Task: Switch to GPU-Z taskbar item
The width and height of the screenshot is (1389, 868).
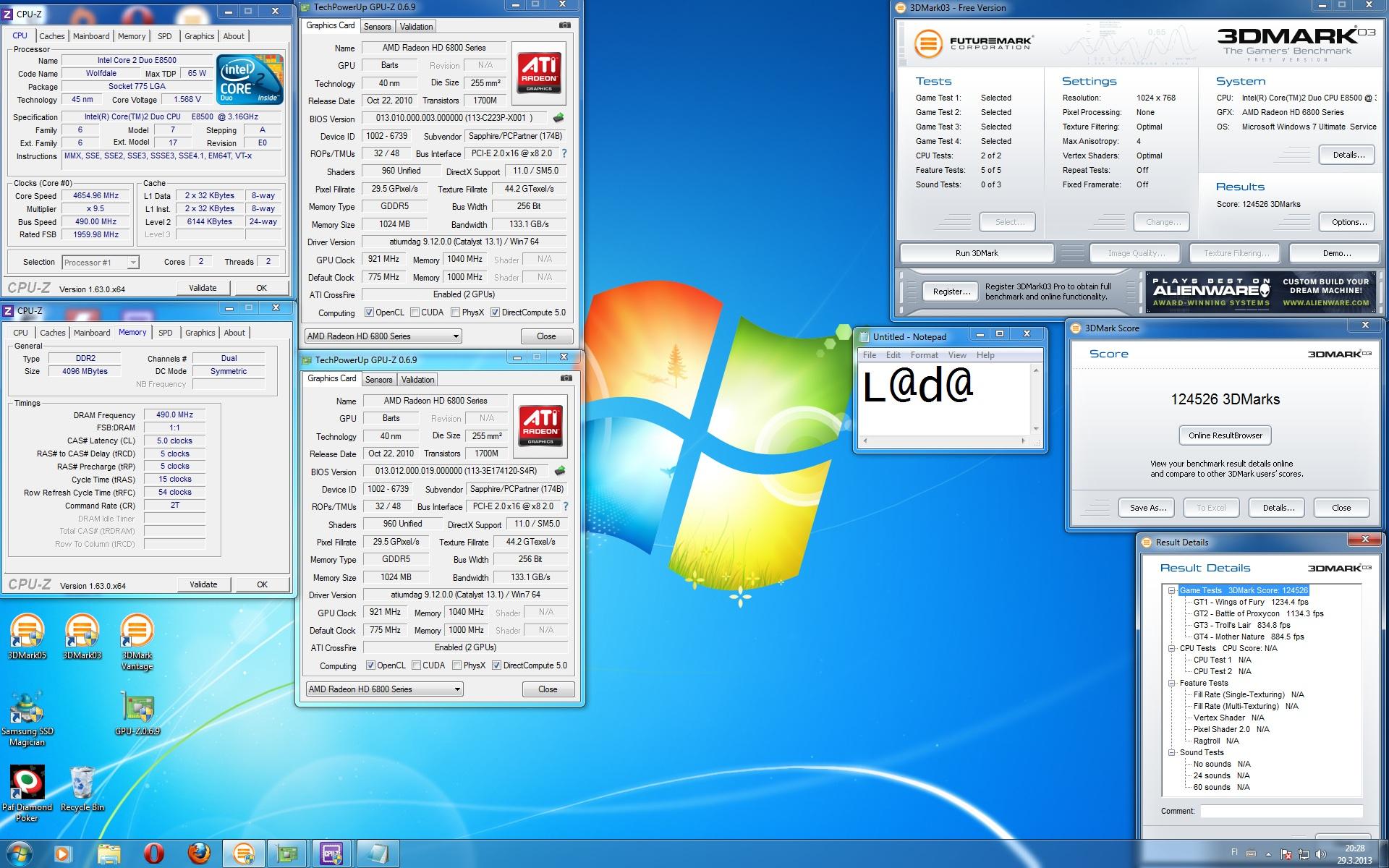Action: pos(287,854)
